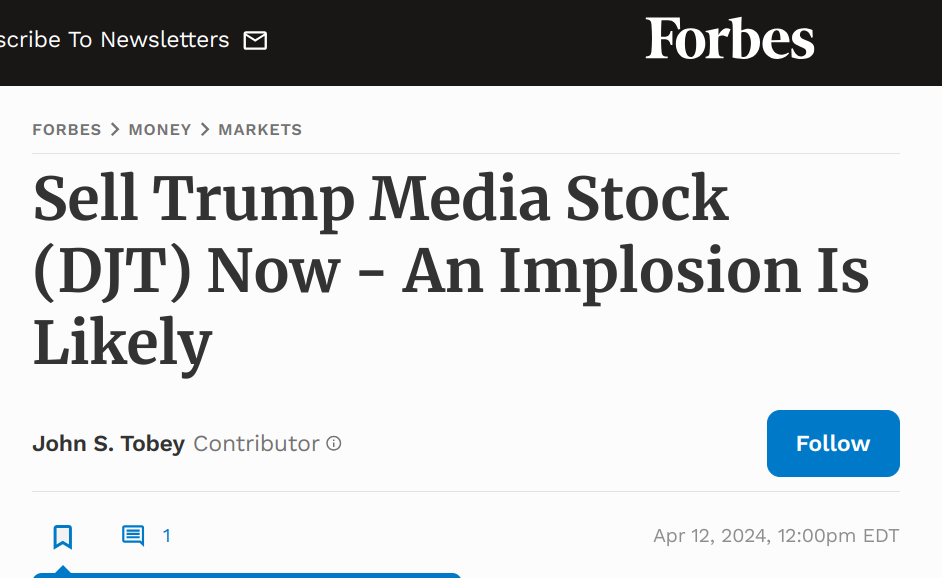942x578 pixels.
Task: Go to the MARKETS breadcrumb
Action: (x=260, y=130)
